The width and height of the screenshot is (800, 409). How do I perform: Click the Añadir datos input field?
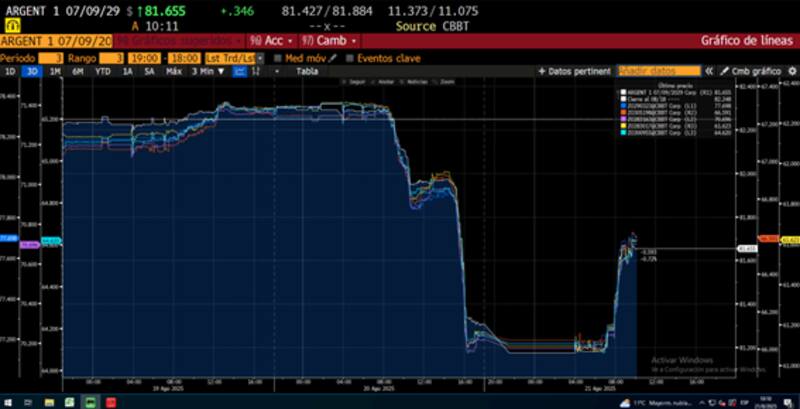coord(658,72)
